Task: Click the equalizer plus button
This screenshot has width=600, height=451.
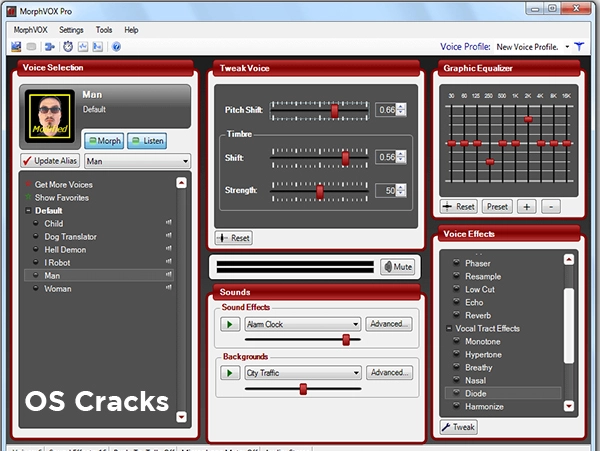Action: pos(527,207)
